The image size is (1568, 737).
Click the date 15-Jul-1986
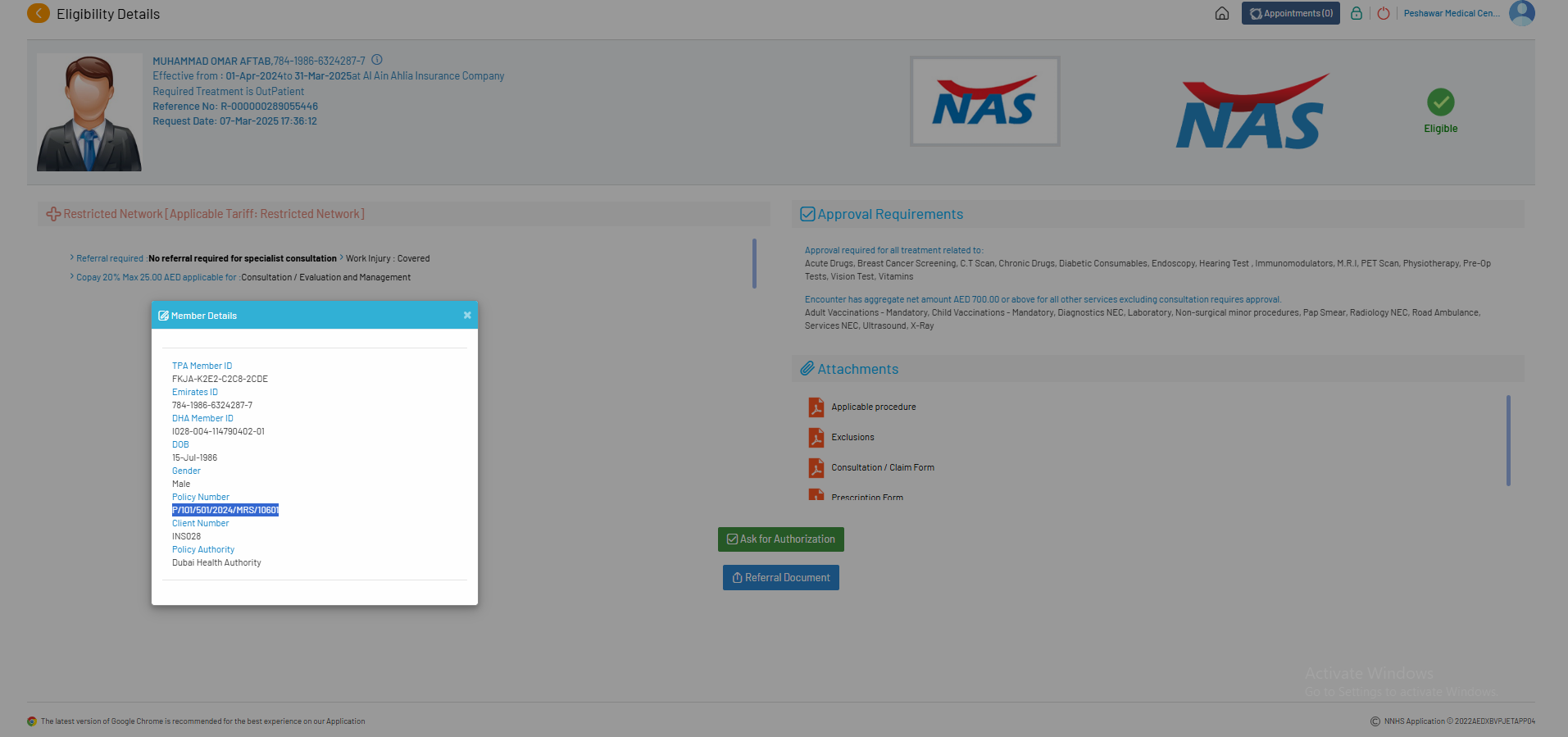point(194,457)
